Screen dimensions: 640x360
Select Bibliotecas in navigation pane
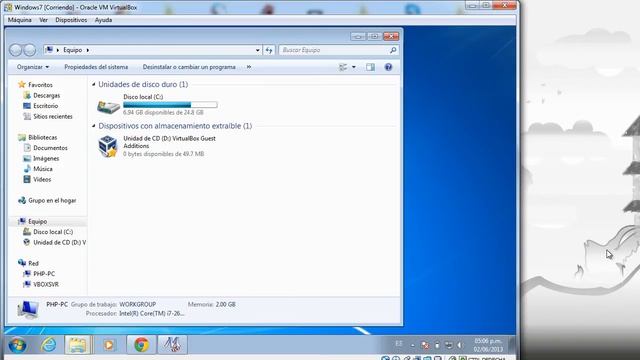coord(42,138)
